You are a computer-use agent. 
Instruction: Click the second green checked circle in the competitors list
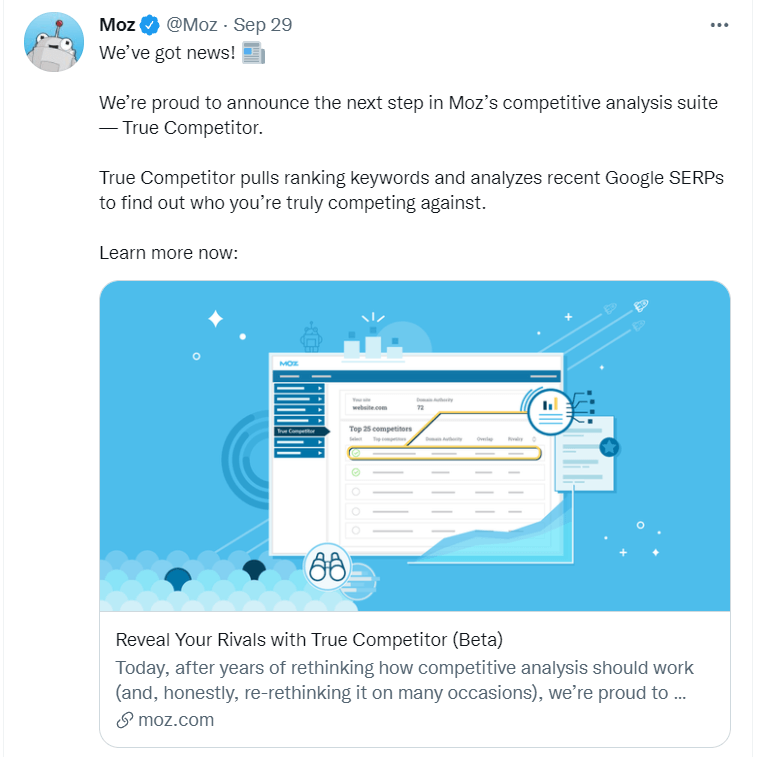point(355,472)
